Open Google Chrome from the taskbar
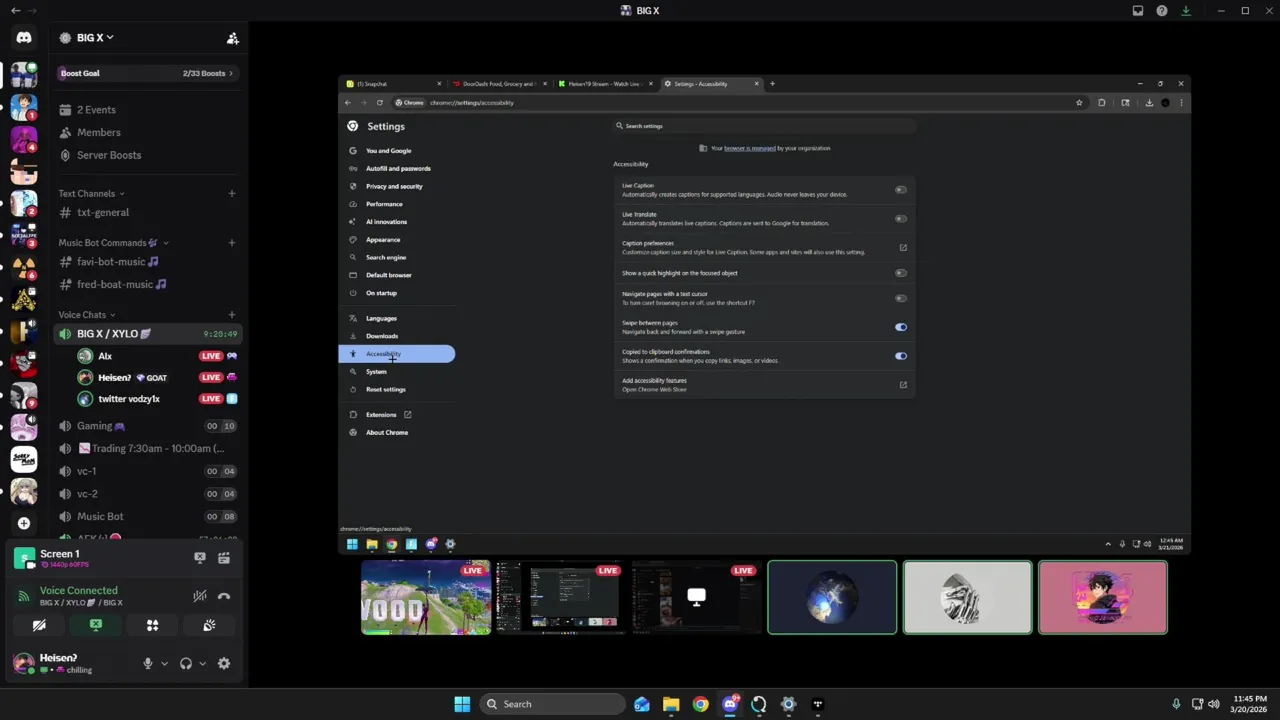Screen dimensions: 1280x720 [x=700, y=704]
